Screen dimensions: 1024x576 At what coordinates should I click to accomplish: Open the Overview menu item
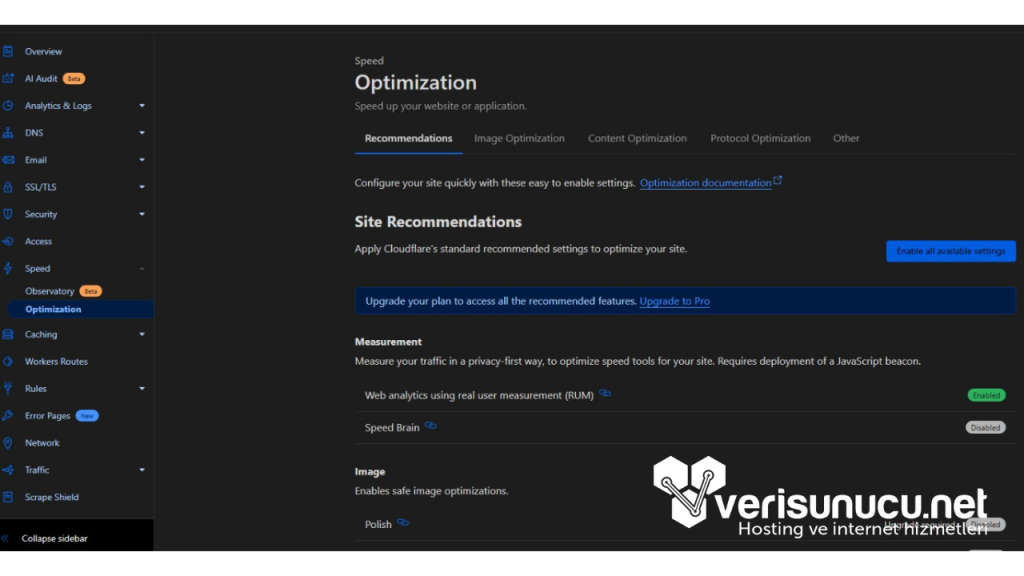(43, 51)
